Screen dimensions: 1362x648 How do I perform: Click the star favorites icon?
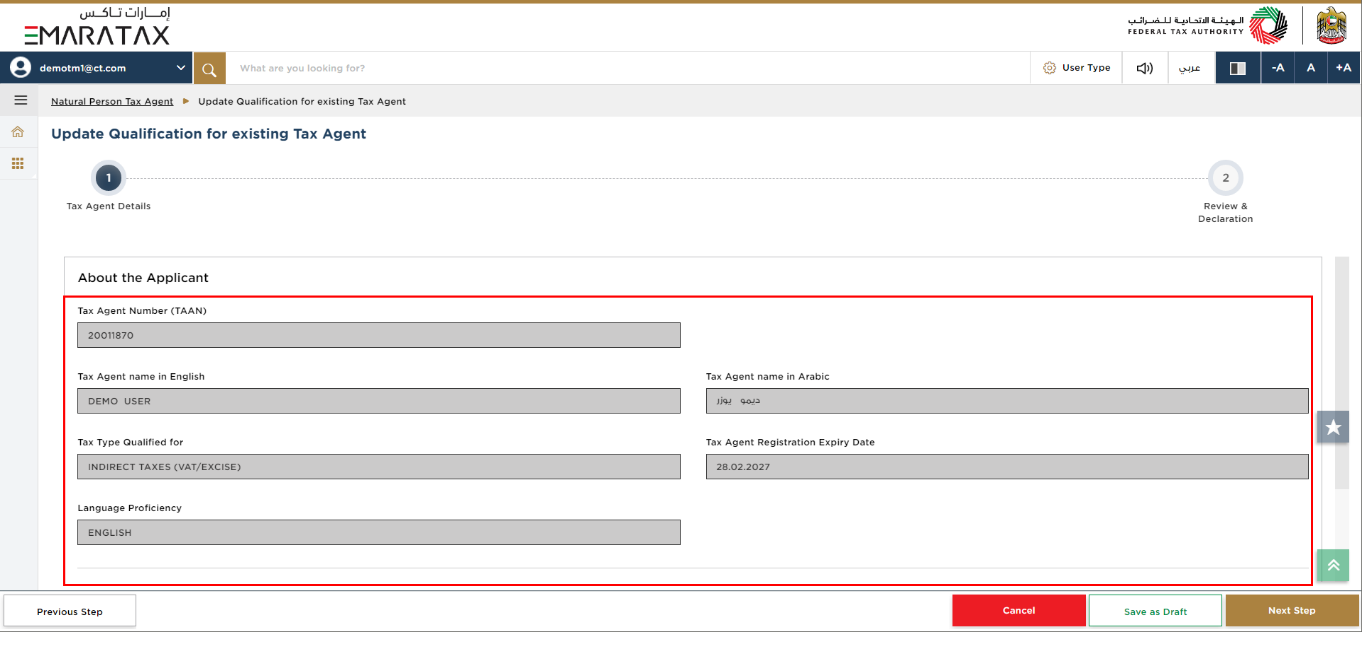pyautogui.click(x=1333, y=427)
